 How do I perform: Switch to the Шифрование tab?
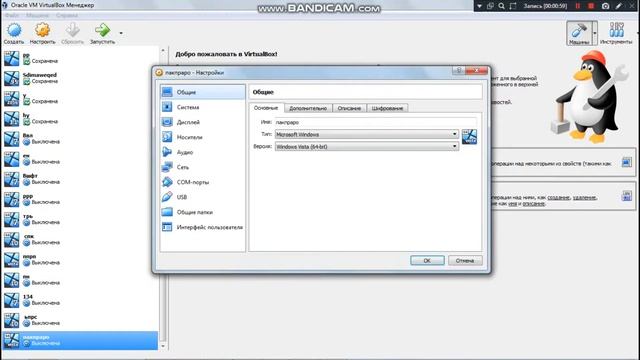pos(387,108)
